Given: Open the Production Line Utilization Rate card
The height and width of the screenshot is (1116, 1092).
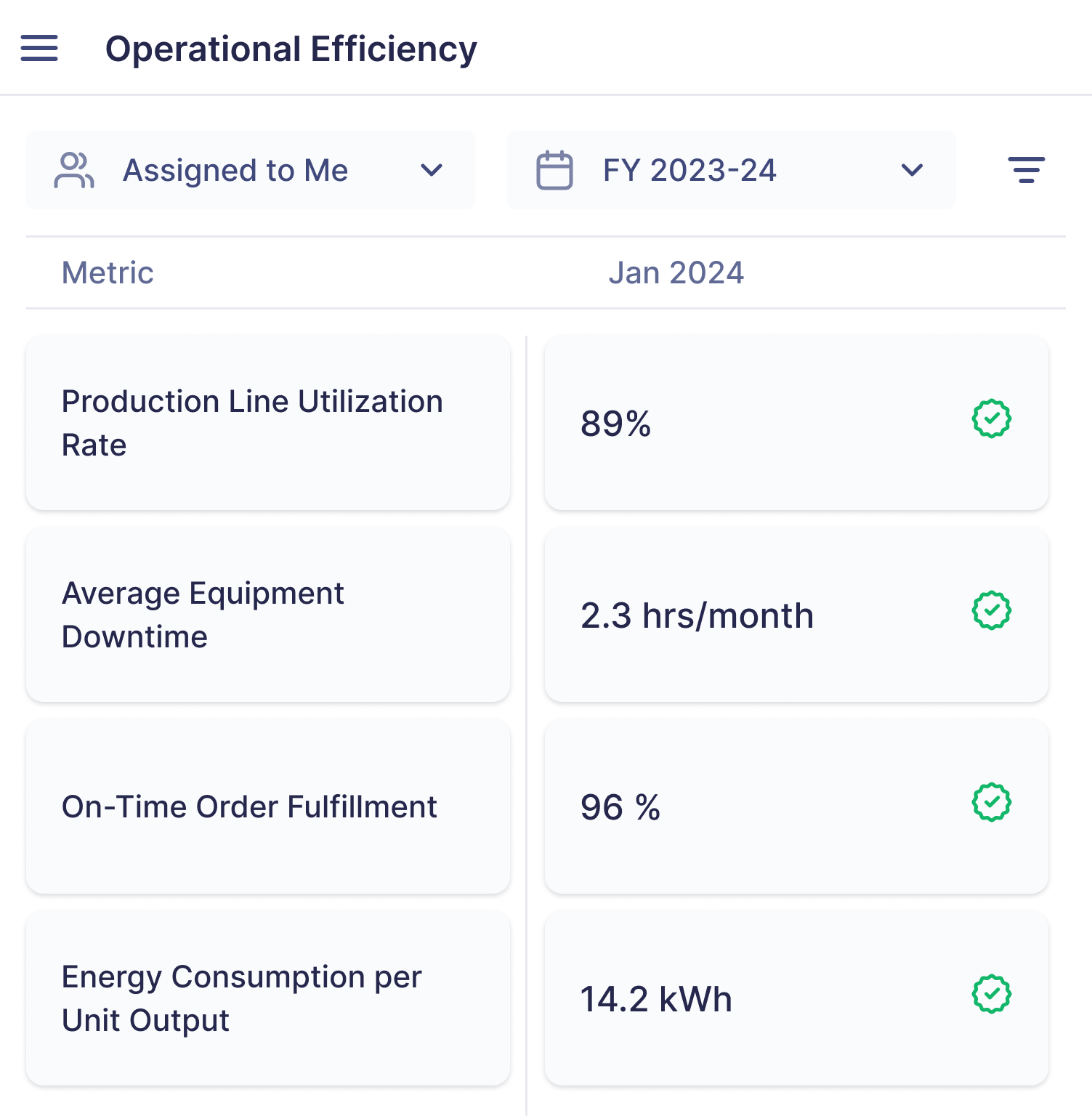Looking at the screenshot, I should (268, 423).
